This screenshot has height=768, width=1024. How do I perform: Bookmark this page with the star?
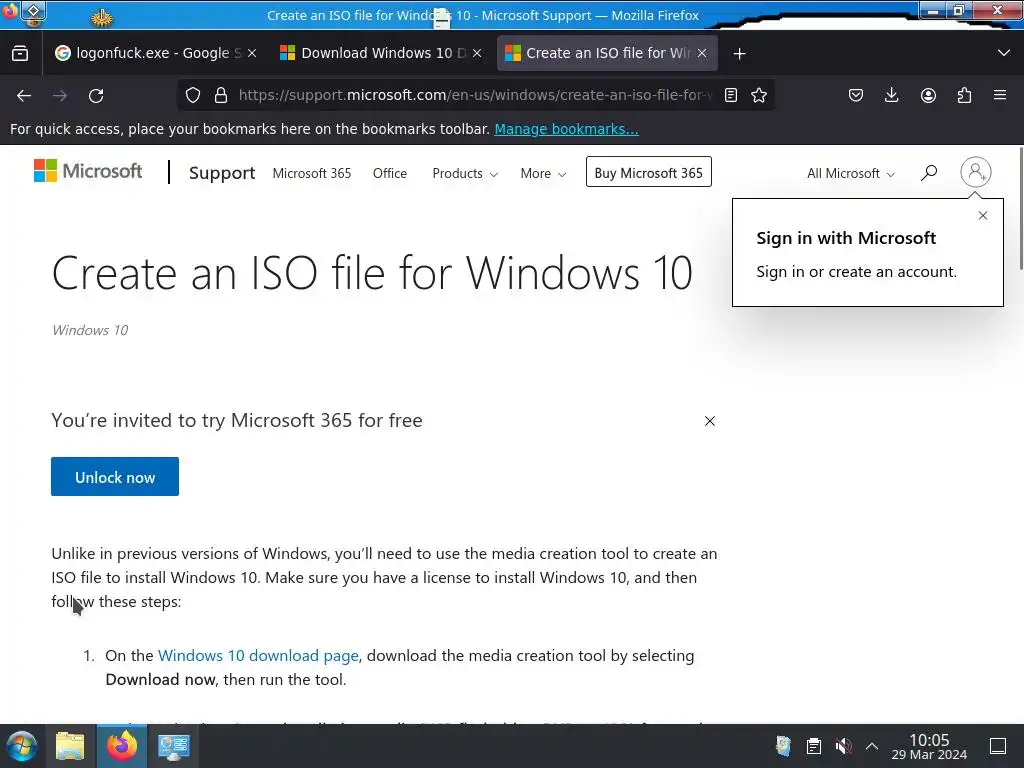pyautogui.click(x=759, y=95)
